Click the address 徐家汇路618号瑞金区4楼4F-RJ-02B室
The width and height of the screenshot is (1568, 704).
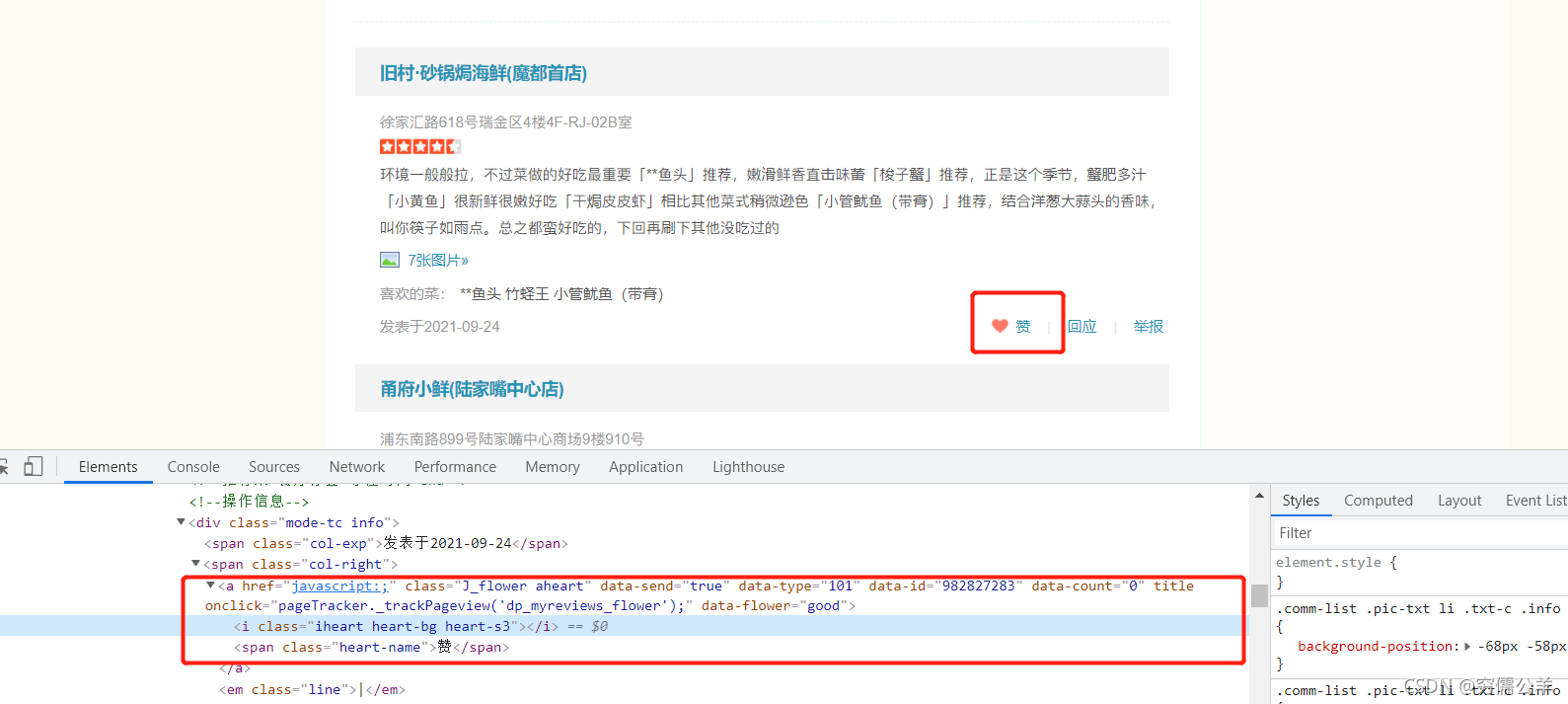tap(506, 122)
